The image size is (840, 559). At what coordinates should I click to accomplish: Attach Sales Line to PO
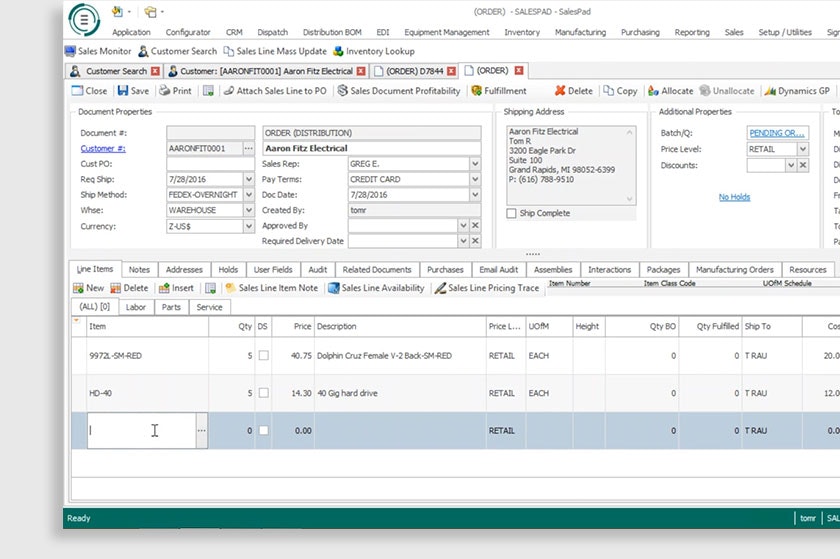coord(275,91)
